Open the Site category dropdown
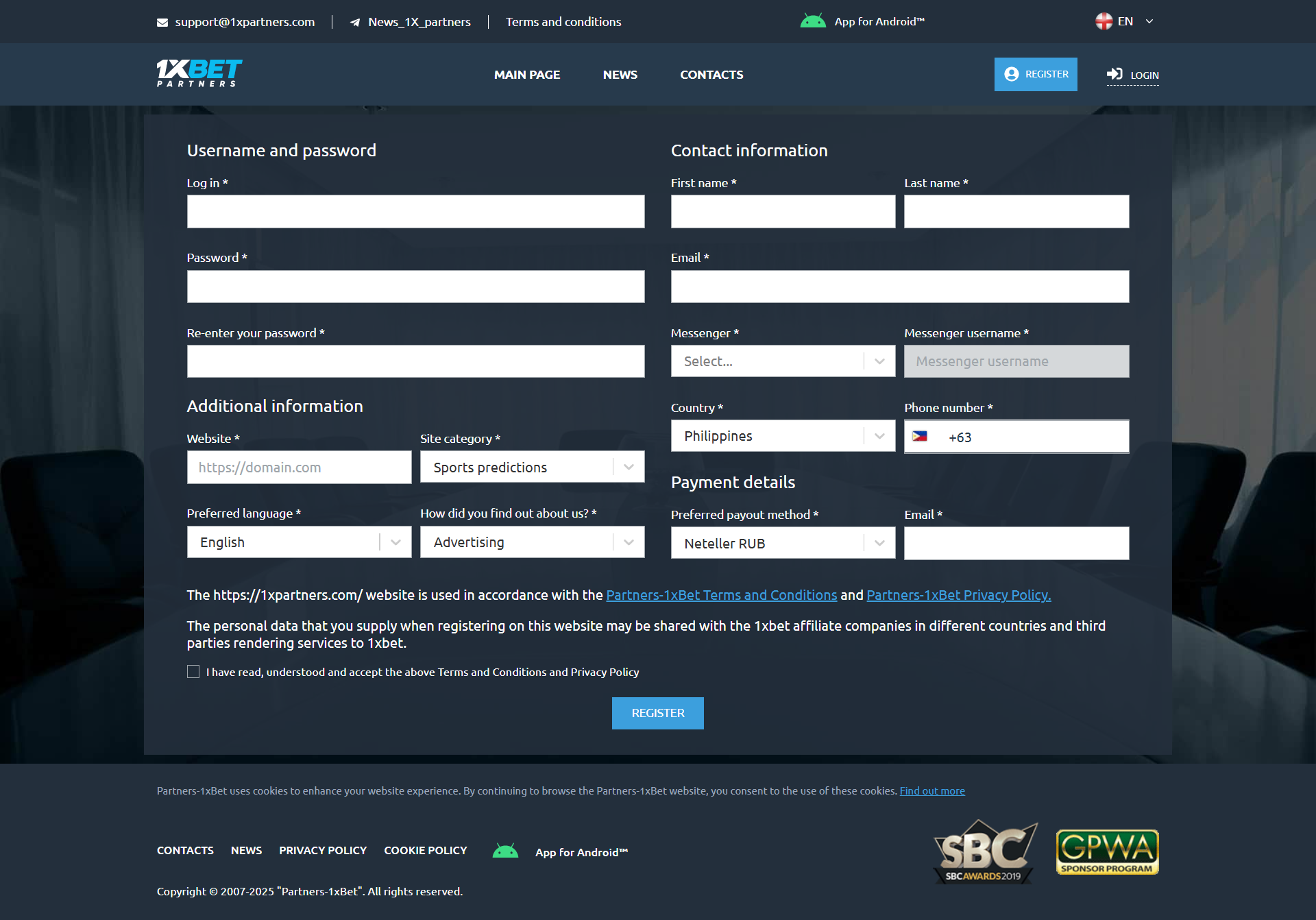Image resolution: width=1316 pixels, height=920 pixels. point(532,467)
